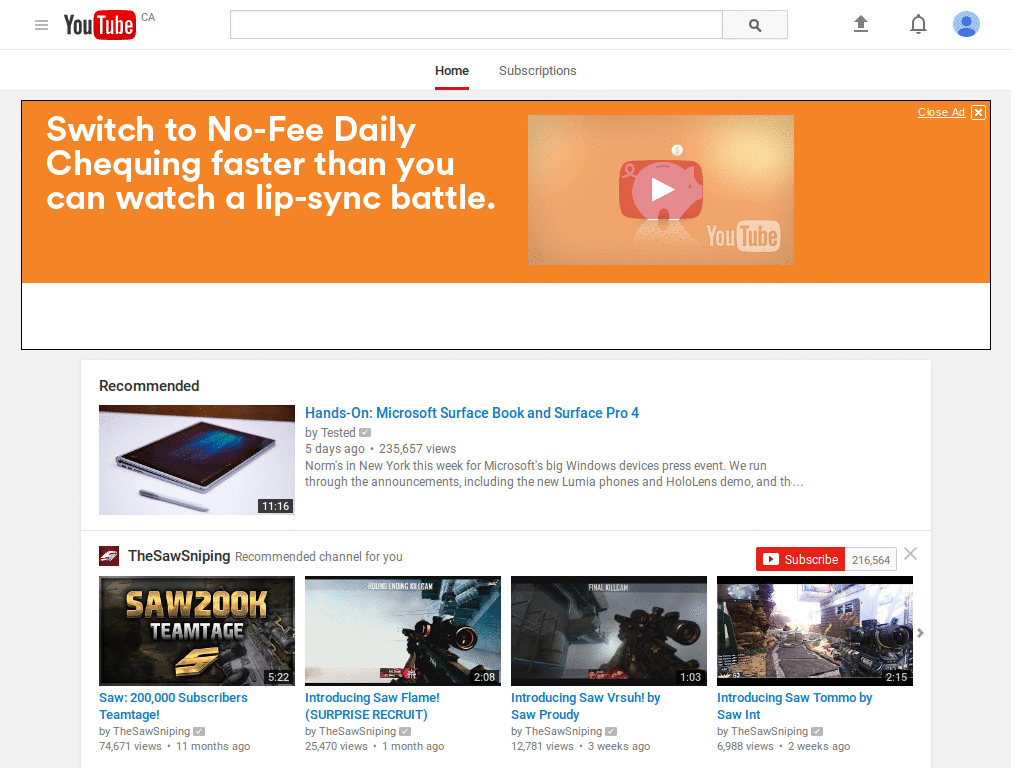The height and width of the screenshot is (768, 1024).
Task: Click the 216,564 subscriber count
Action: 871,560
